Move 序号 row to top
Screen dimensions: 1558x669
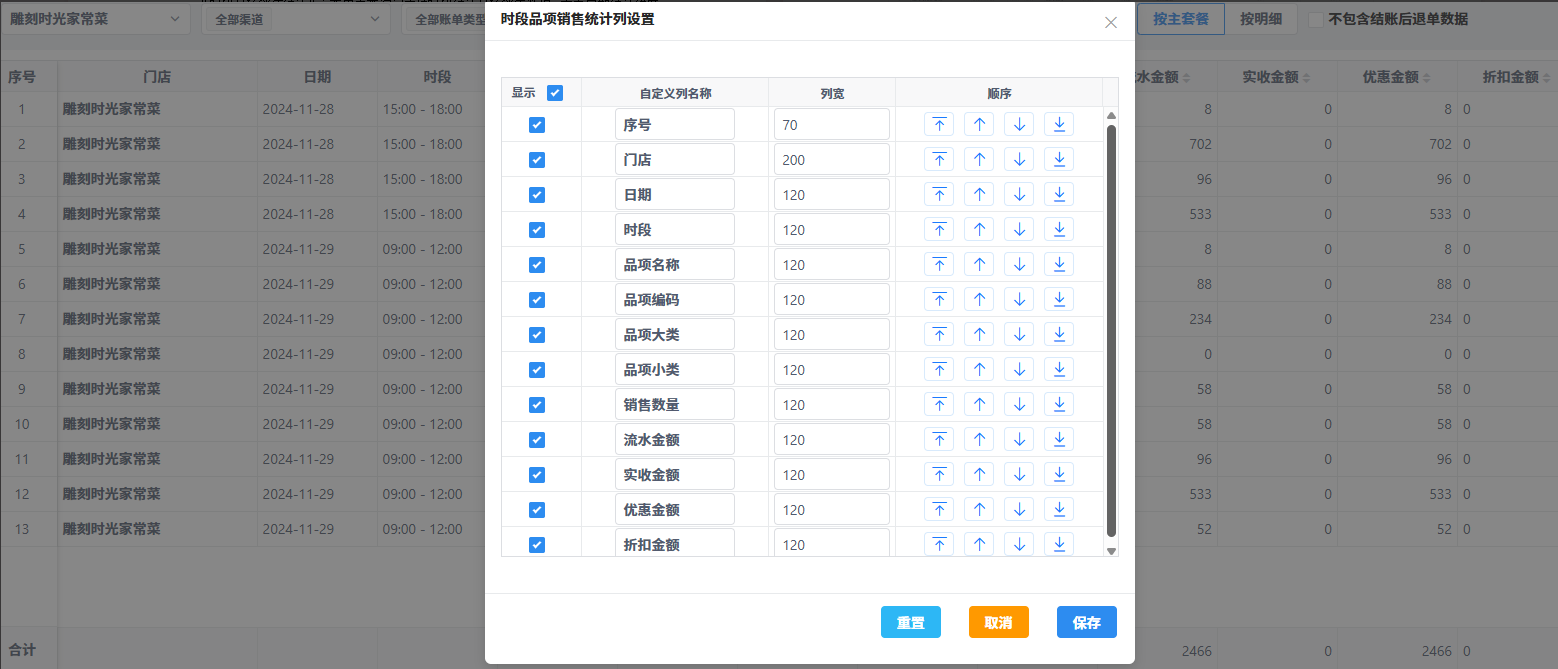938,125
